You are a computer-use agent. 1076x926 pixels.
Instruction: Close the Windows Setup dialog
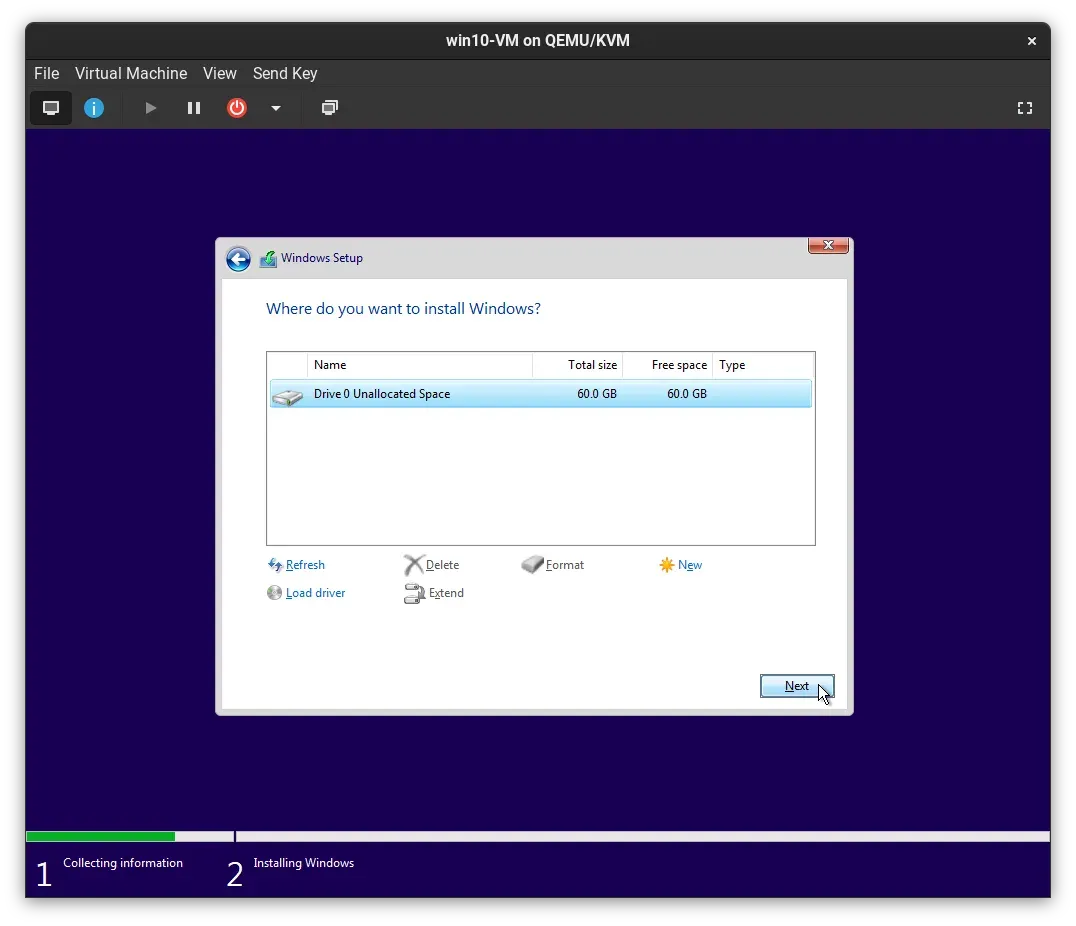tap(828, 245)
